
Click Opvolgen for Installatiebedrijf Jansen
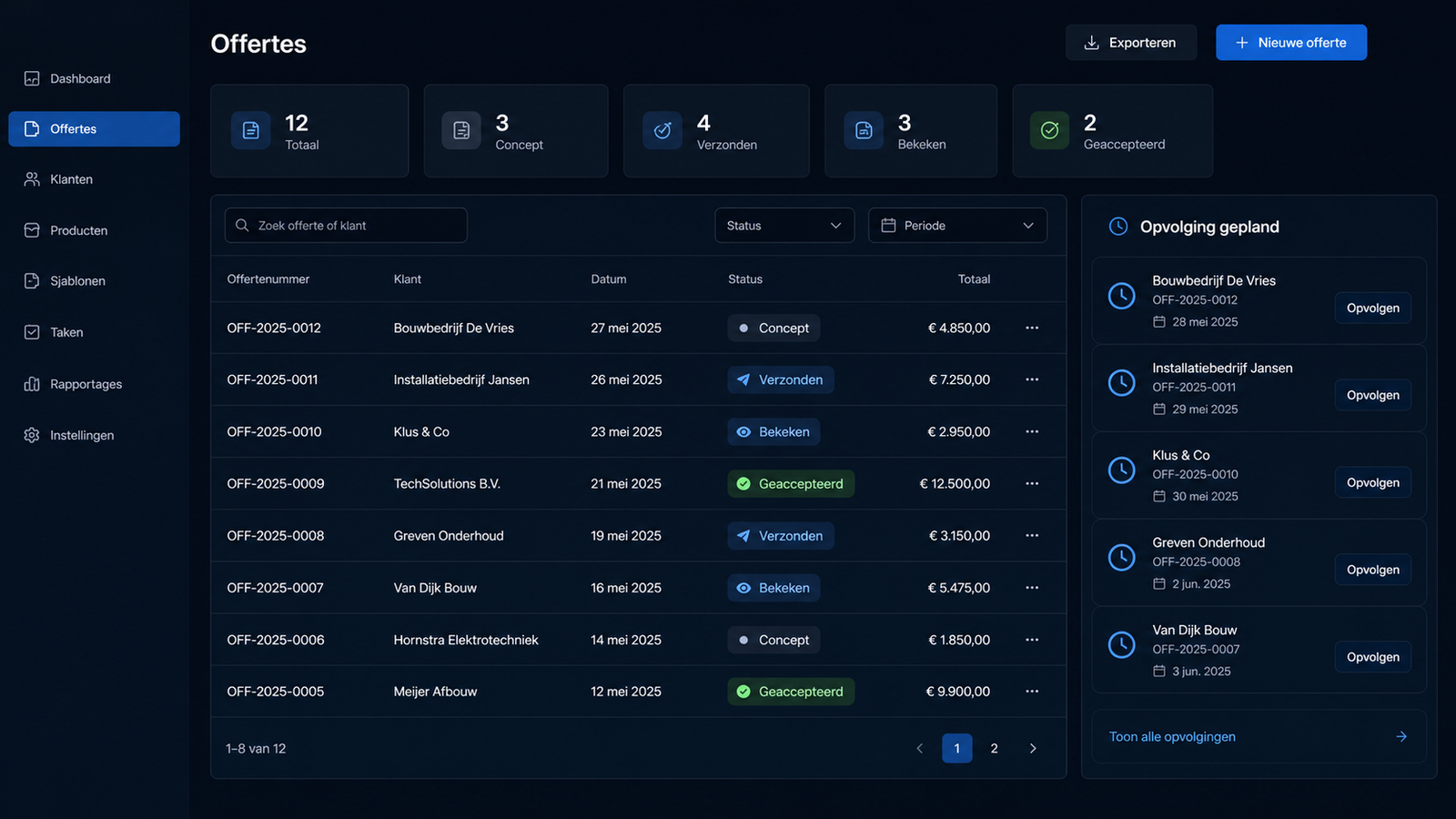pos(1373,395)
